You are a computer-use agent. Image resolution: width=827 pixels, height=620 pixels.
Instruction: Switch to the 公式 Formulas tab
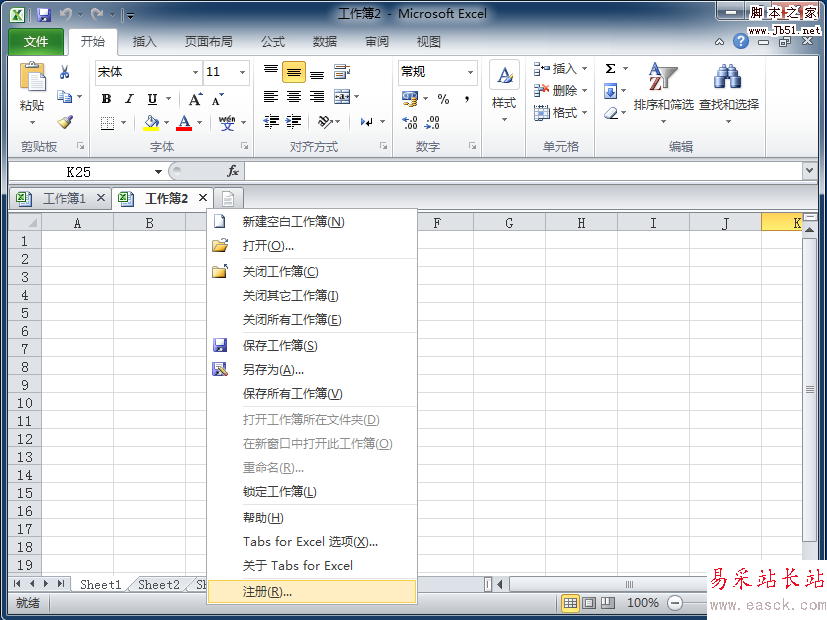tap(273, 42)
